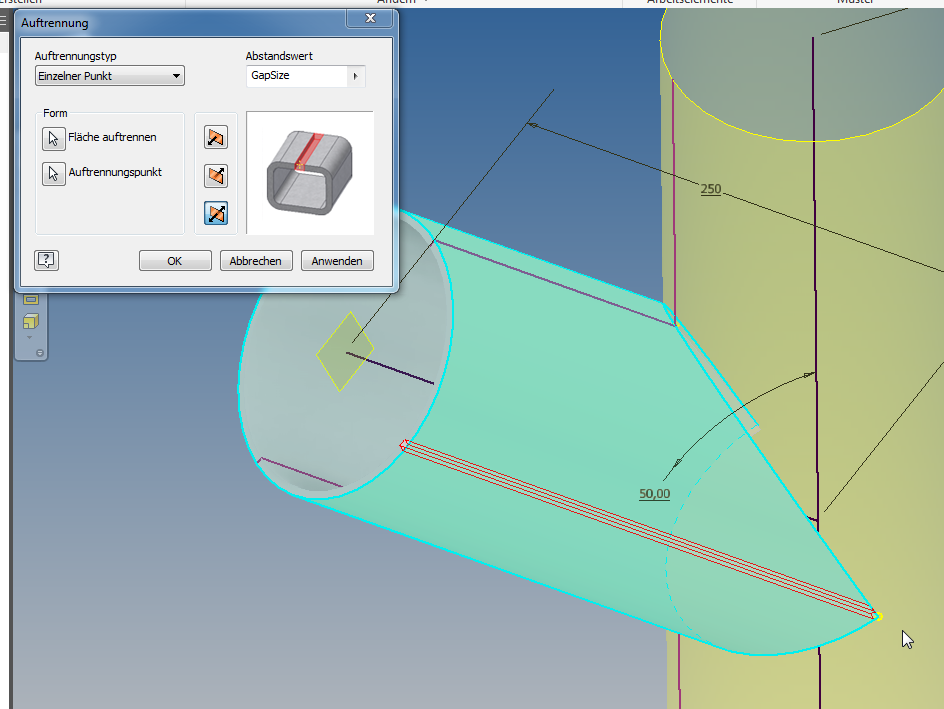Click the Anwenden button
Image resolution: width=944 pixels, height=709 pixels.
[337, 260]
